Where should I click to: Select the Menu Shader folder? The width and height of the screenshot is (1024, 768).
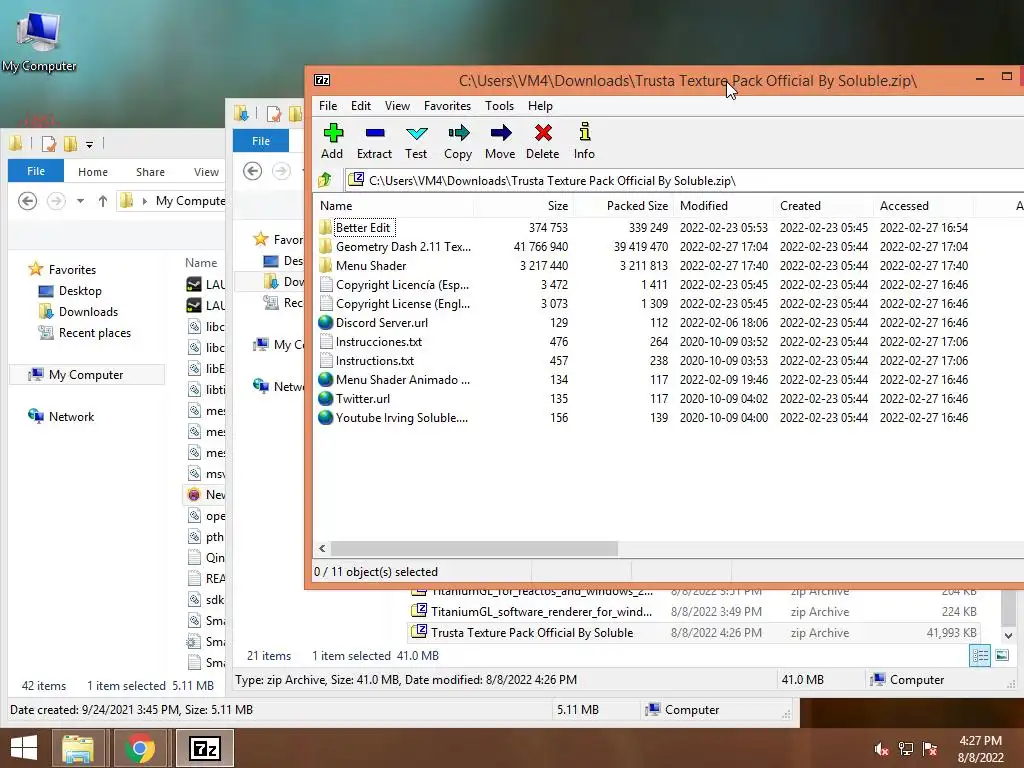point(371,266)
